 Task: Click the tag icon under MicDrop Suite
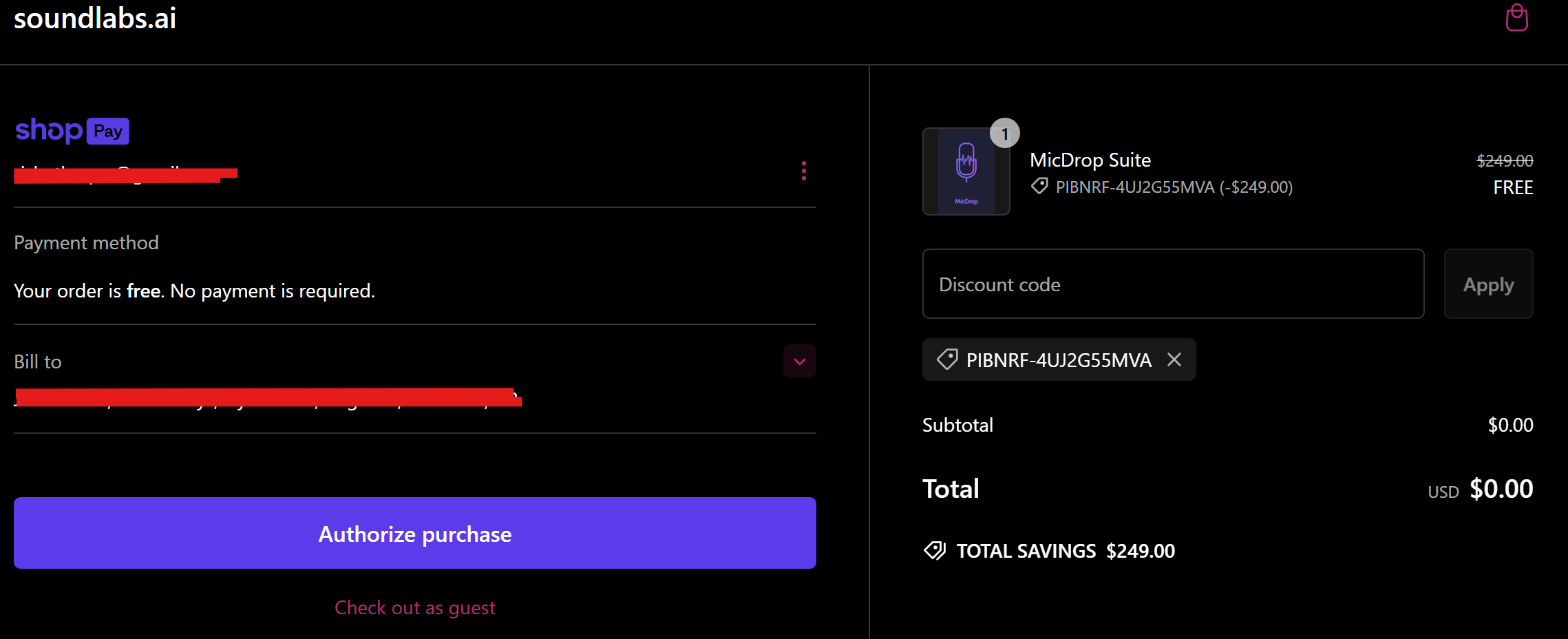[1039, 187]
